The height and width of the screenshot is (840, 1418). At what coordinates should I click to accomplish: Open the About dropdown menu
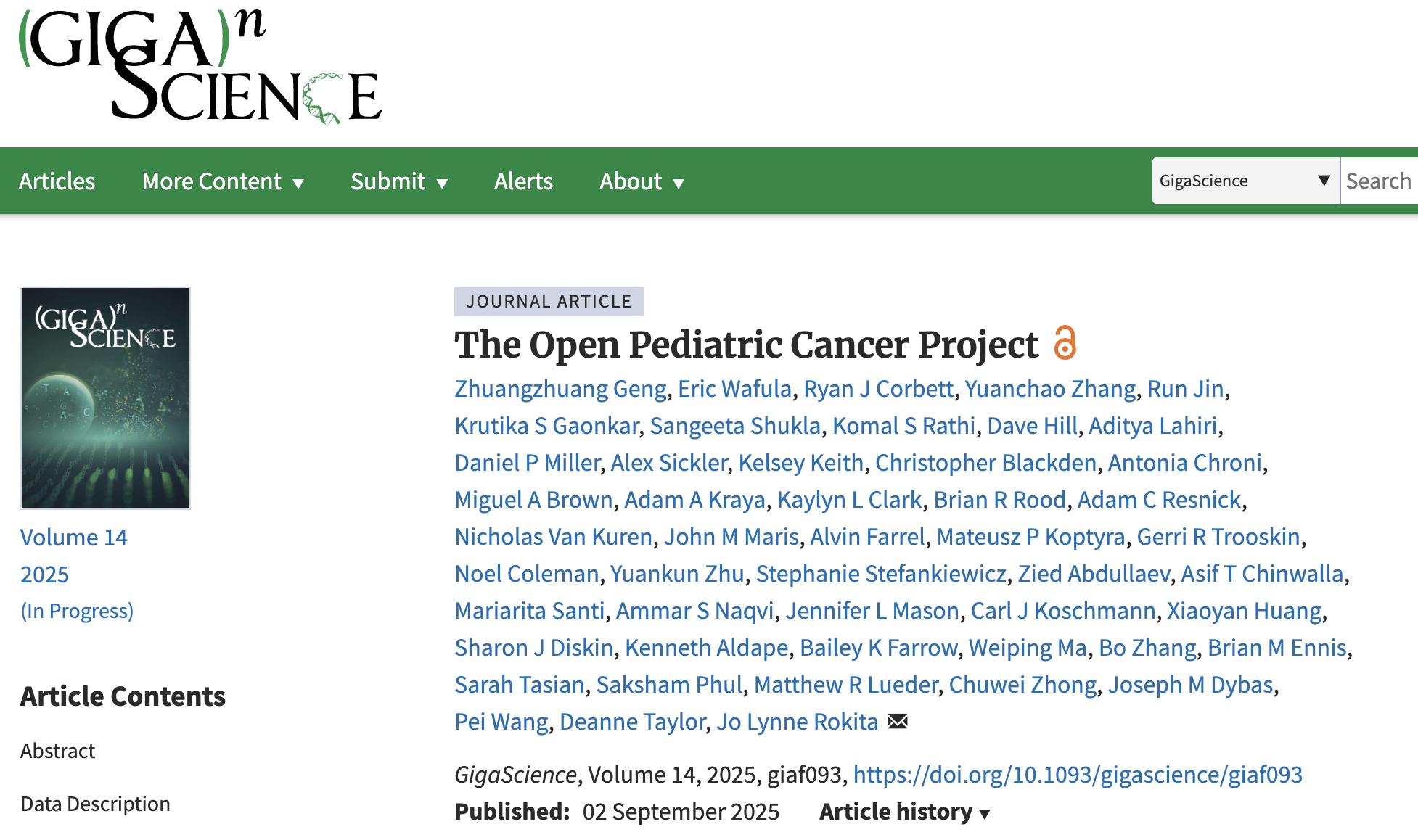click(642, 181)
